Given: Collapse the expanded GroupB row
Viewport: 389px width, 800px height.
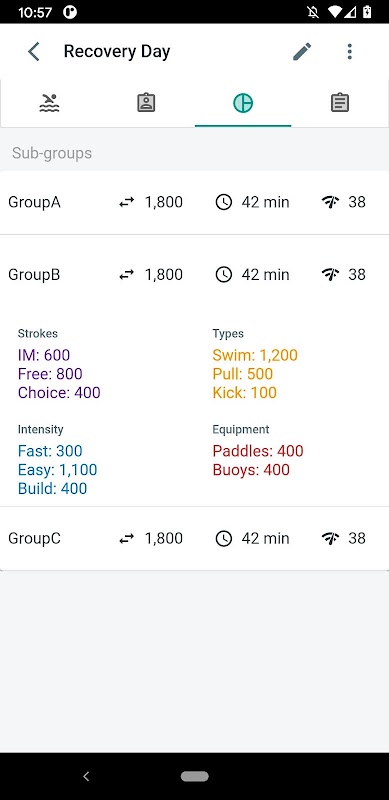Looking at the screenshot, I should (194, 275).
